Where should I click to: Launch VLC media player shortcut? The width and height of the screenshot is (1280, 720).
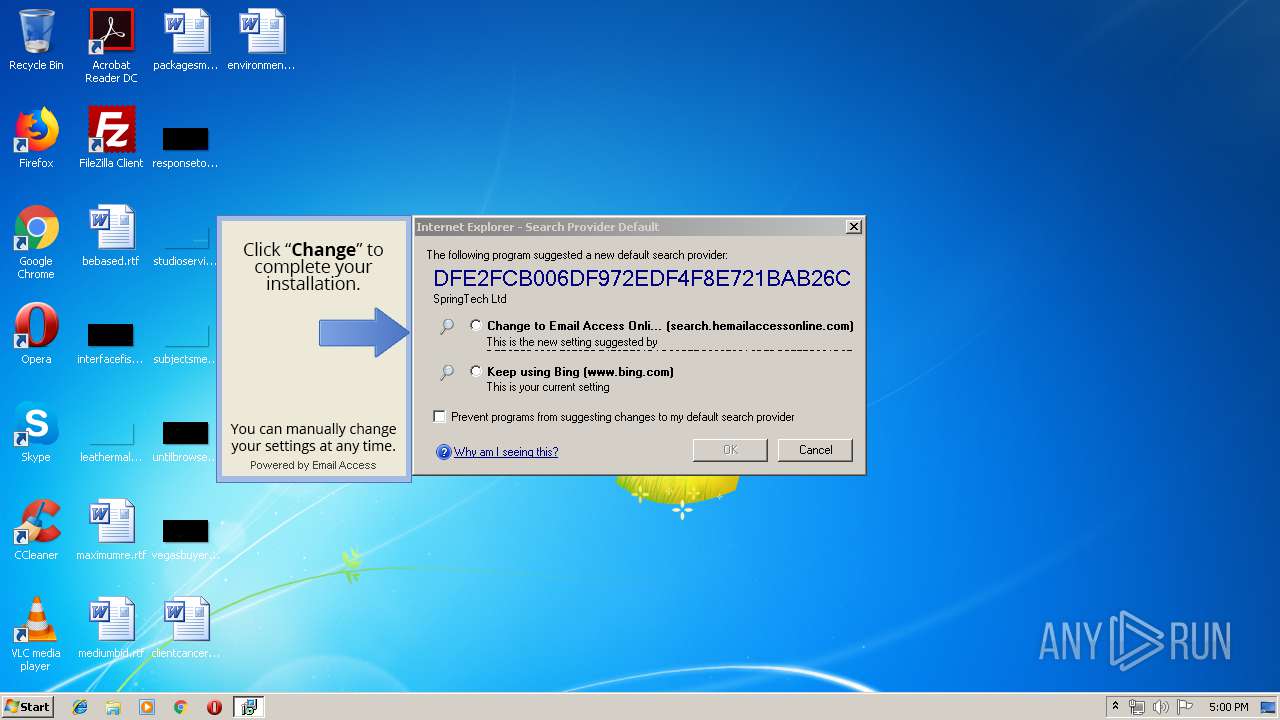[36, 634]
